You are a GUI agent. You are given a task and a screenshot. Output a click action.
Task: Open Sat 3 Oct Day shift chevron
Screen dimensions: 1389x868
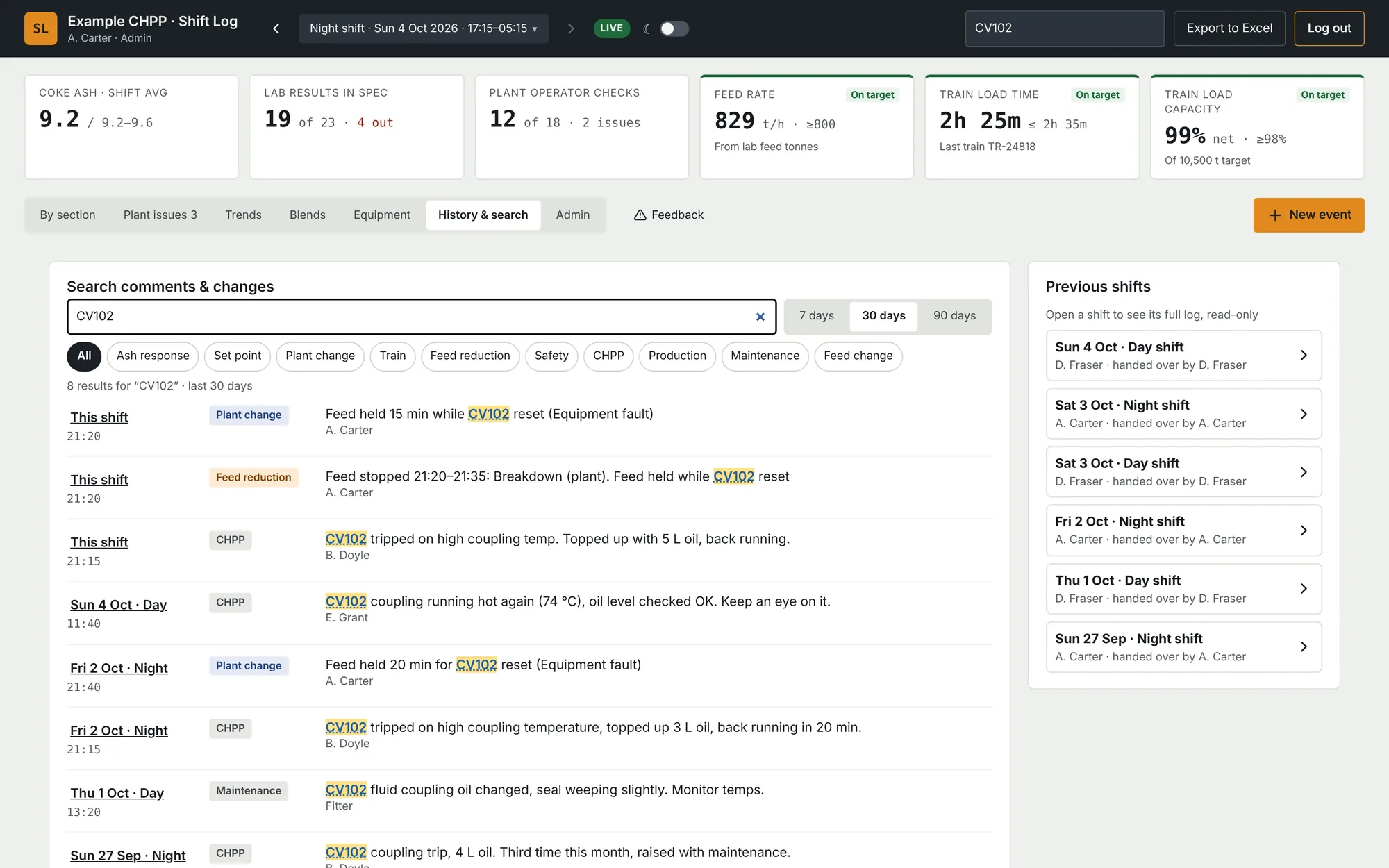(1304, 472)
